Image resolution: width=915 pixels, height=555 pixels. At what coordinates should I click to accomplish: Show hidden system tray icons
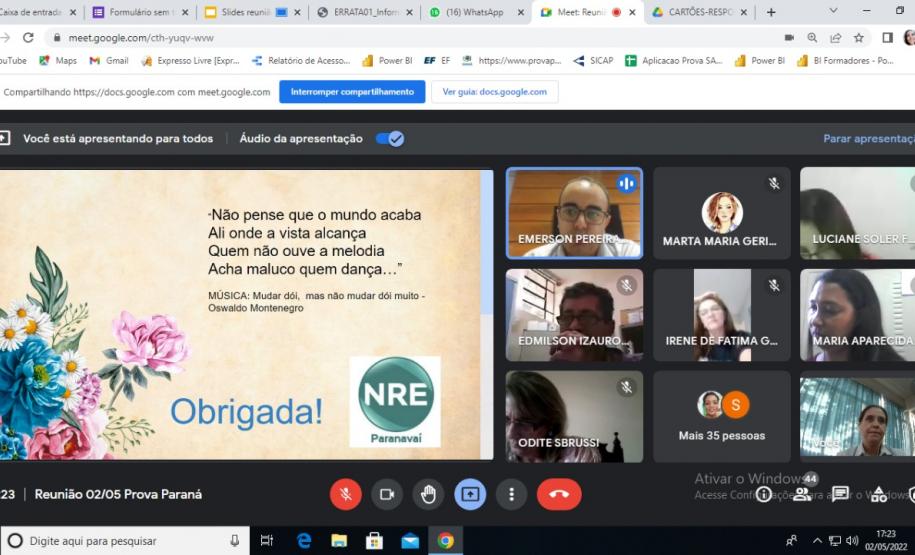coord(818,541)
